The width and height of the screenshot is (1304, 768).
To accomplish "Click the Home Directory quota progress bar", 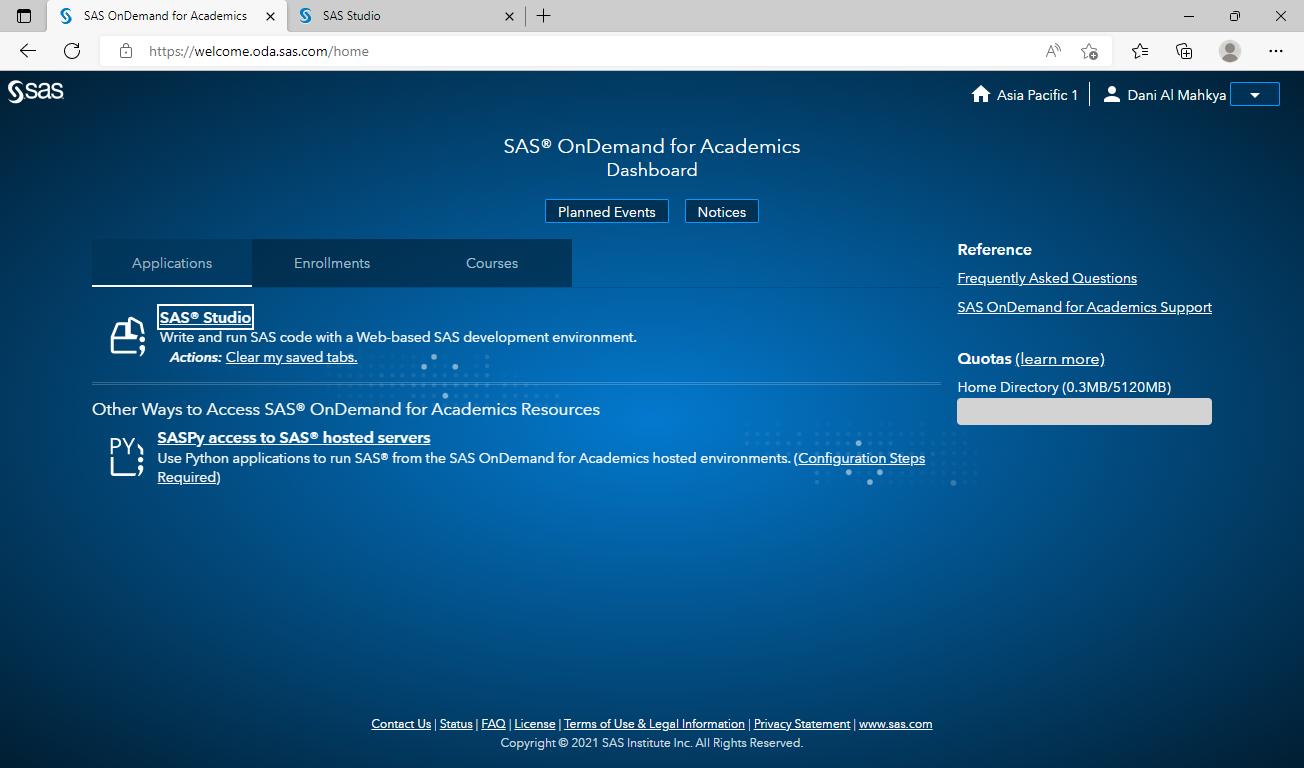I will pyautogui.click(x=1084, y=411).
